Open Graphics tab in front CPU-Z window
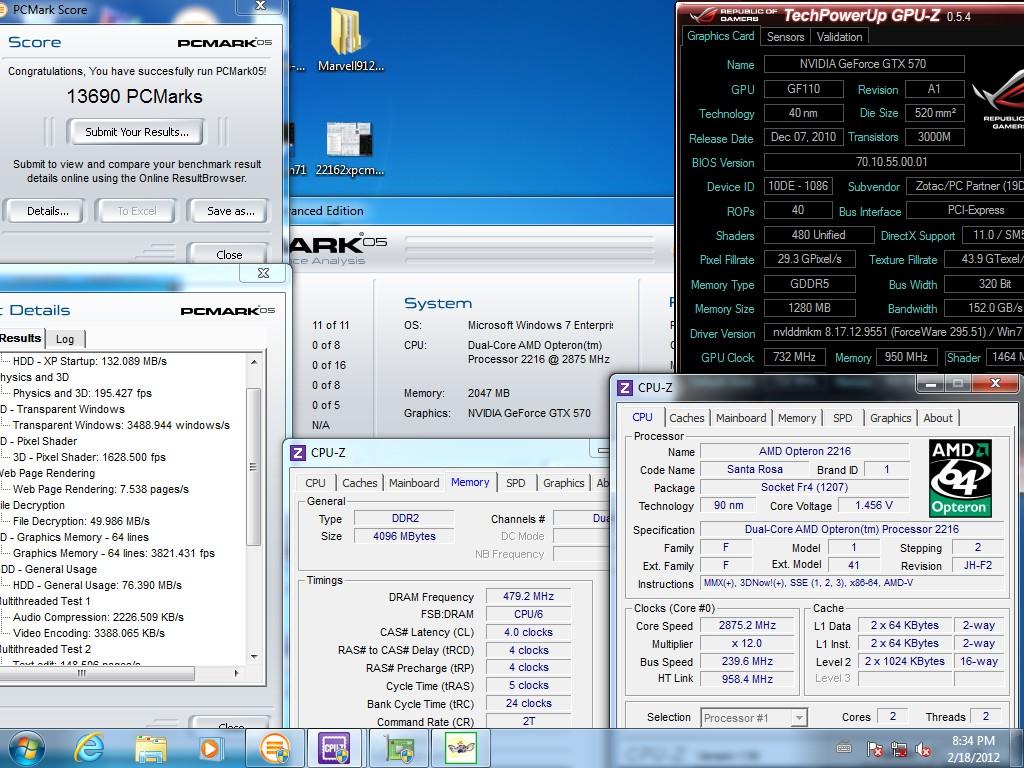This screenshot has width=1024, height=768. tap(890, 418)
